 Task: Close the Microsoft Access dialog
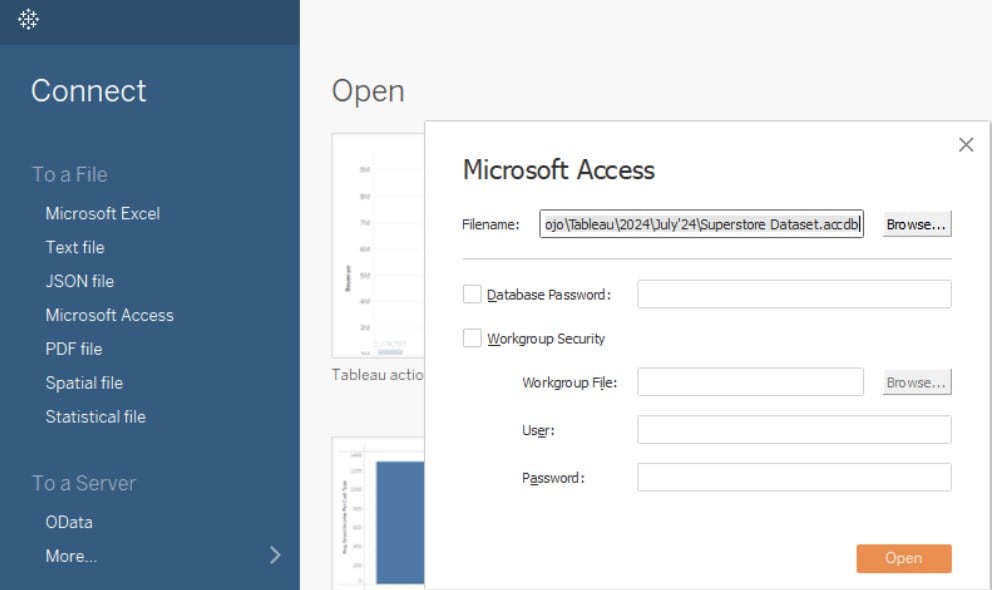pyautogui.click(x=966, y=145)
